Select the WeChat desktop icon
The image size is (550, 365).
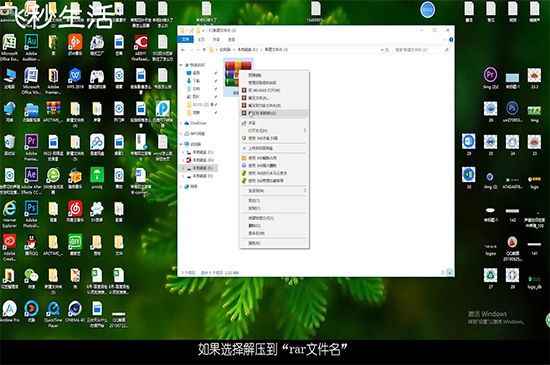(x=31, y=279)
